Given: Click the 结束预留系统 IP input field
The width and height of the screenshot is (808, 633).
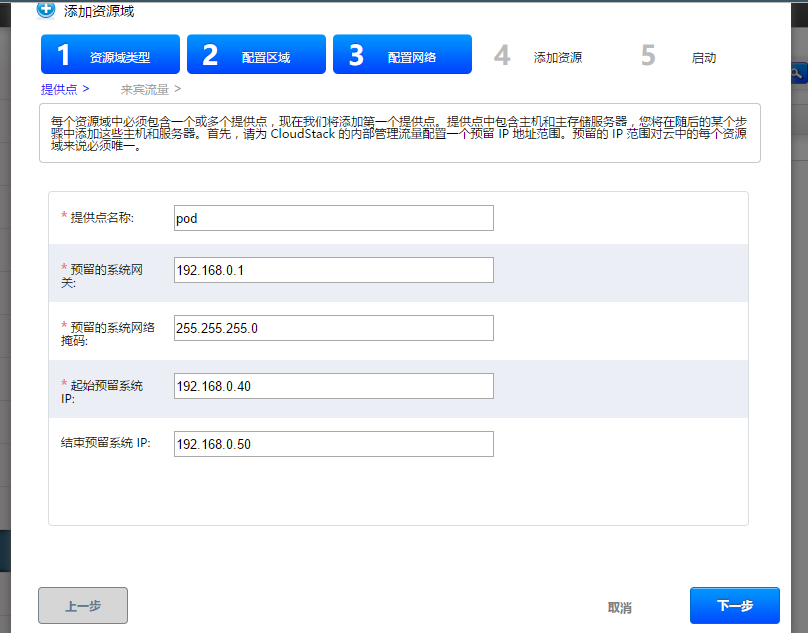Looking at the screenshot, I should click(x=333, y=444).
